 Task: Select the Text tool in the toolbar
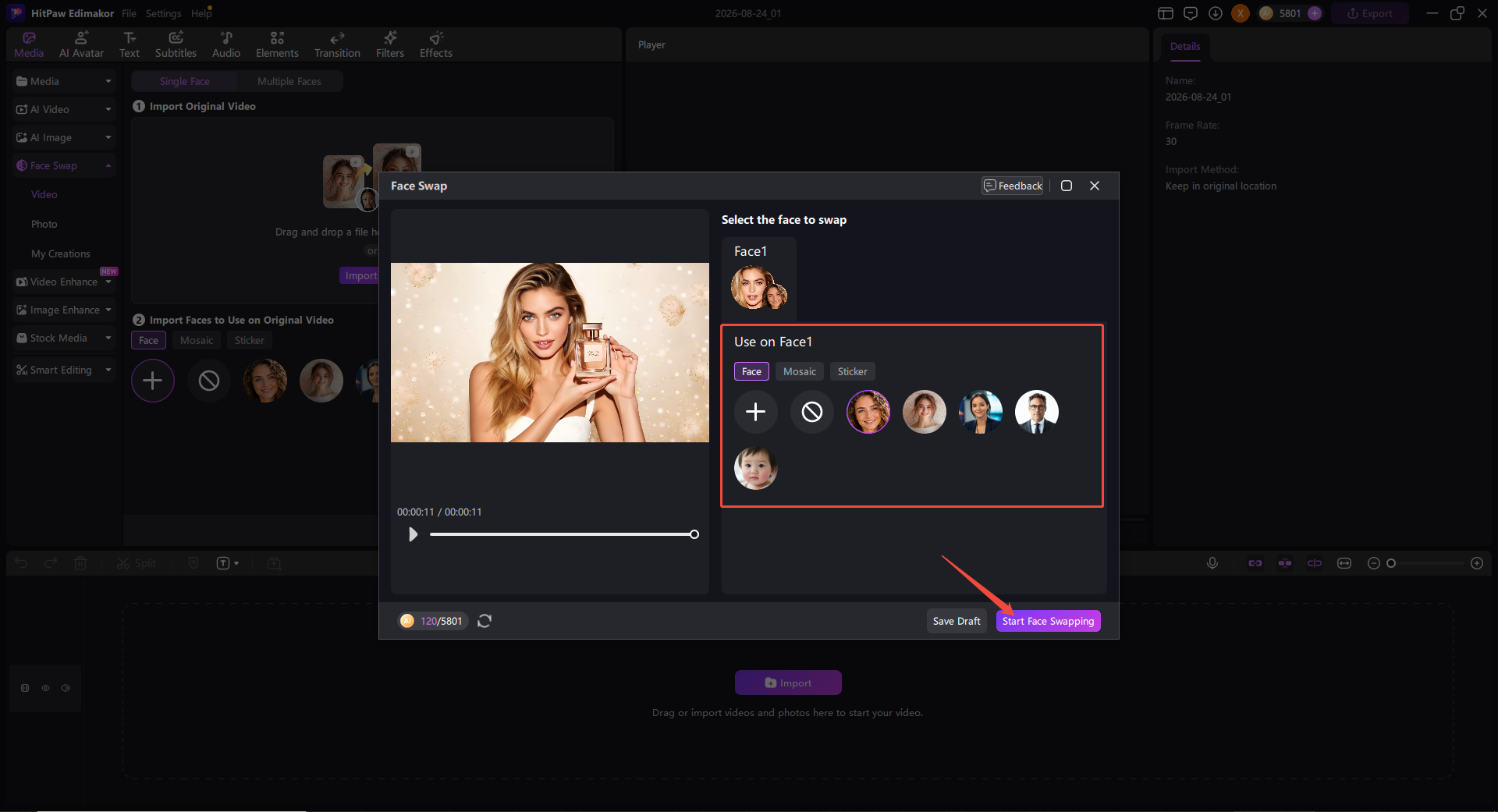coord(130,45)
